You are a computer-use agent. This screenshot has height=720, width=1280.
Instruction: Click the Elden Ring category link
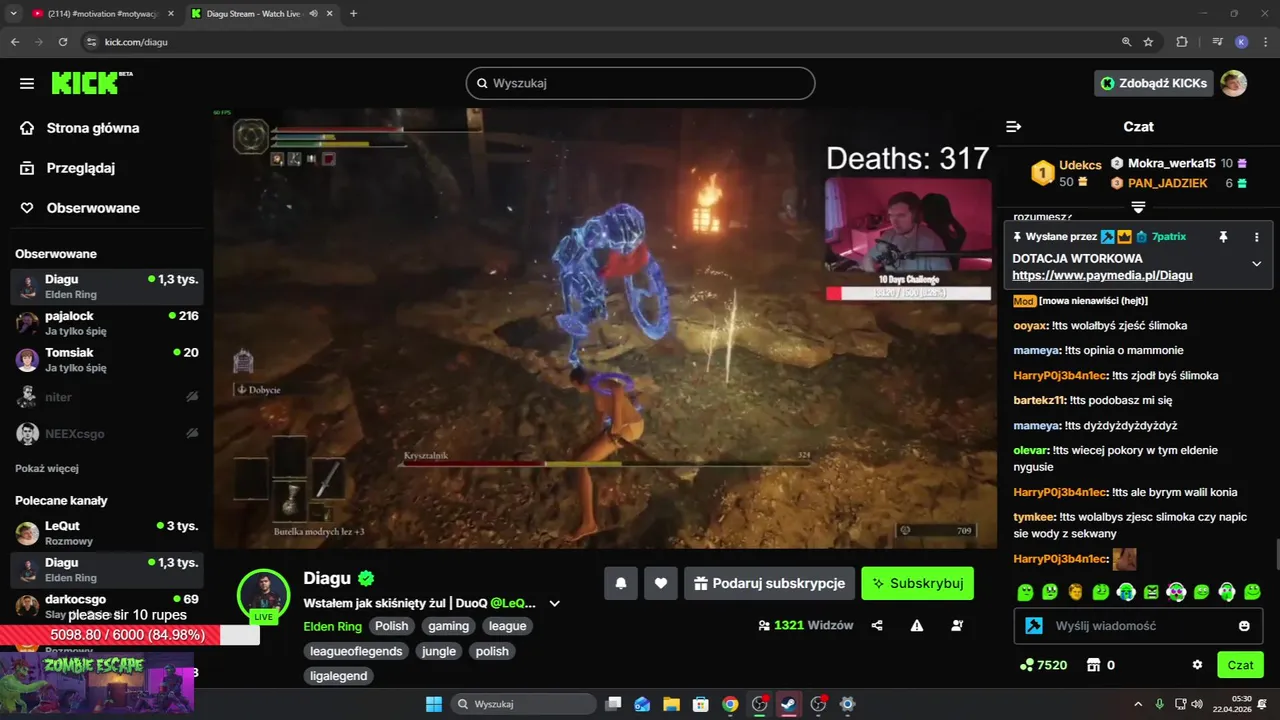point(333,626)
